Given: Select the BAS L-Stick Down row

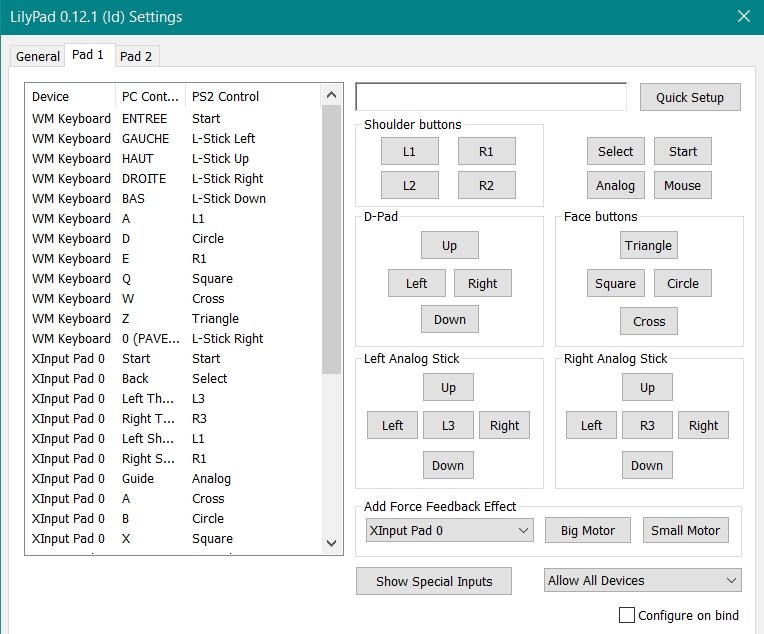Looking at the screenshot, I should 174,198.
